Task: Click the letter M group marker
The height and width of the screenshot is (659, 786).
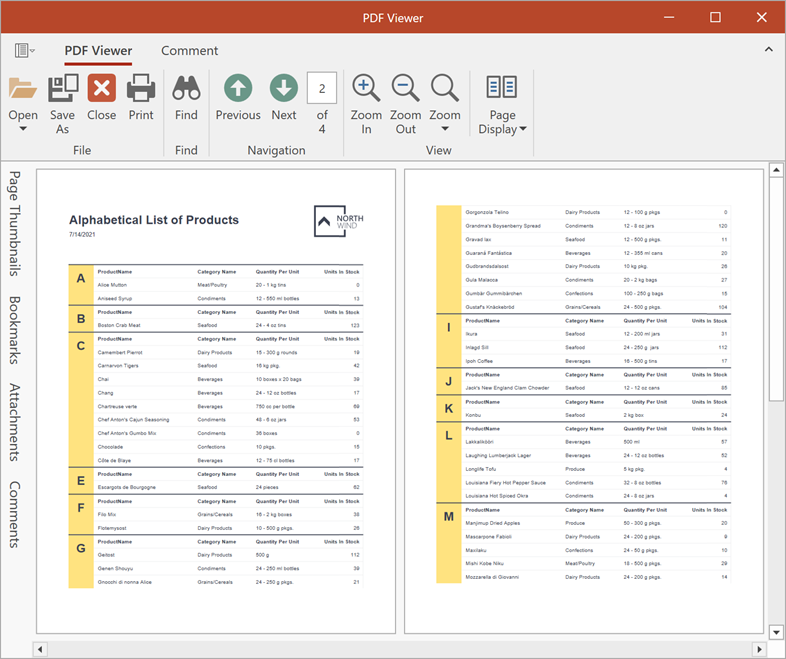Action: [449, 517]
